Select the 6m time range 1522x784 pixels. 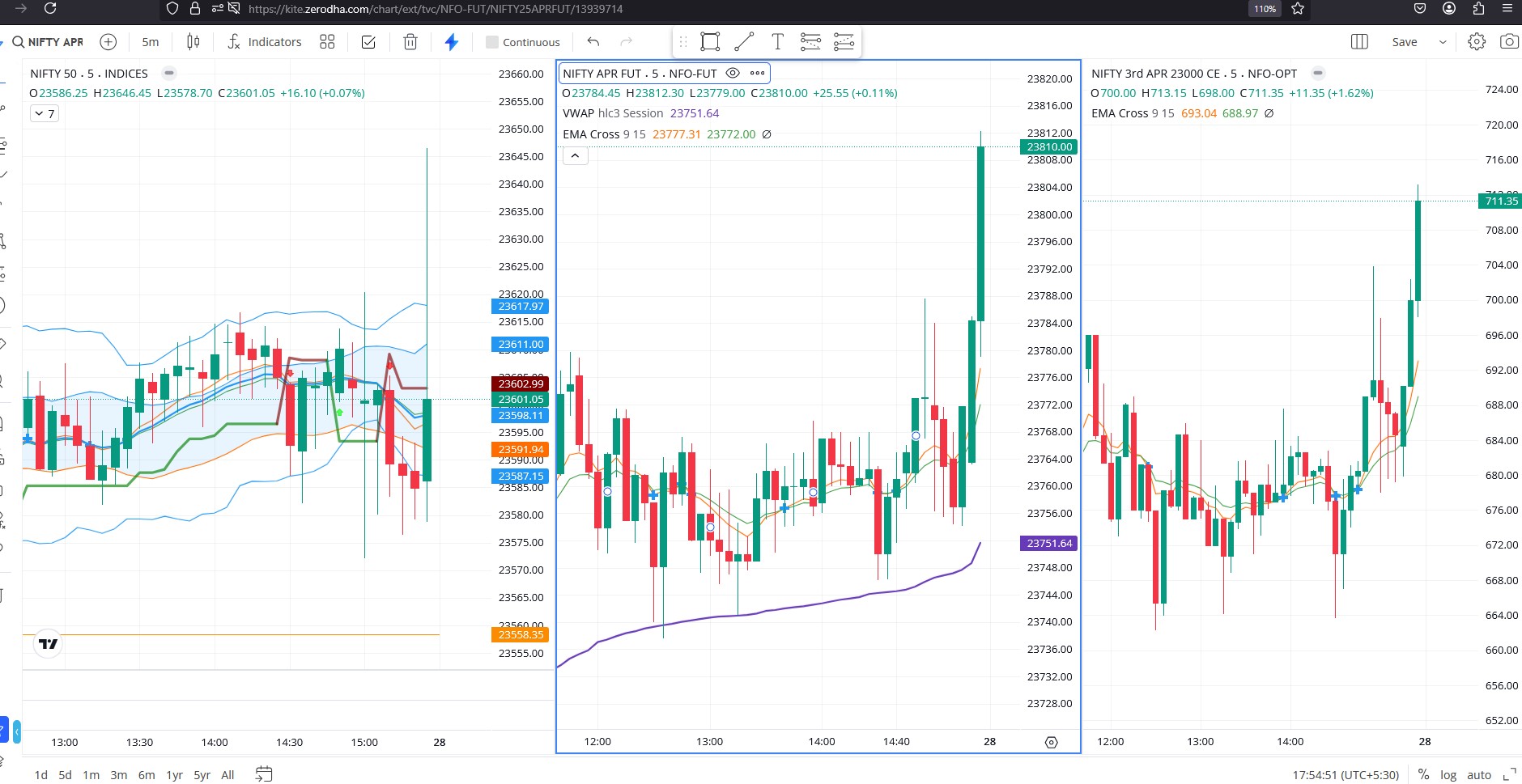pos(147,775)
